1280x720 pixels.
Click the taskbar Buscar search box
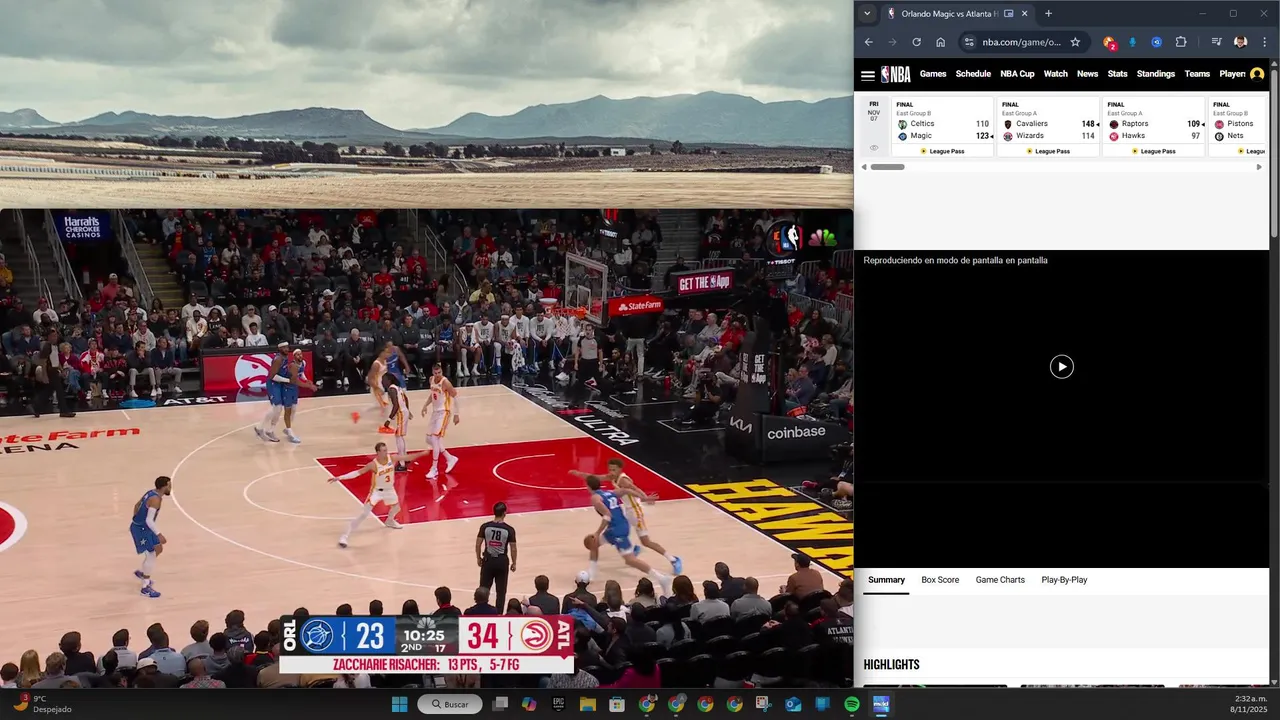(450, 704)
